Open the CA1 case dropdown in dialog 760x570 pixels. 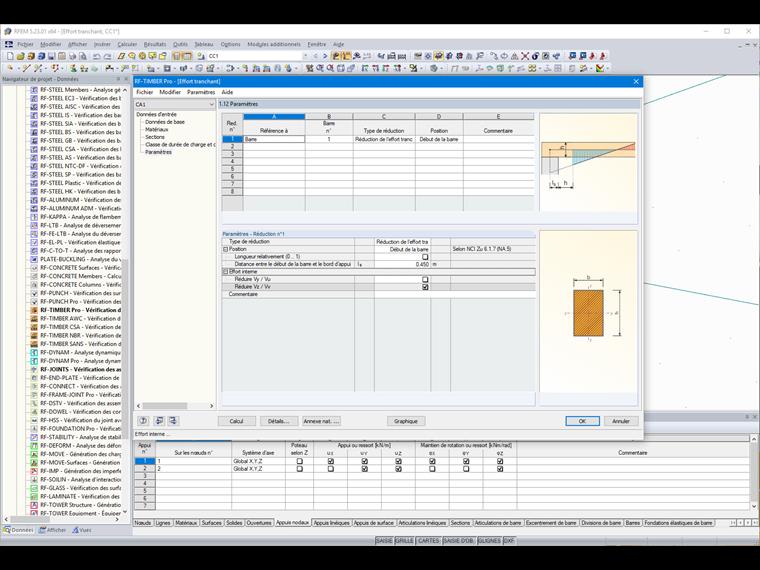coord(211,105)
